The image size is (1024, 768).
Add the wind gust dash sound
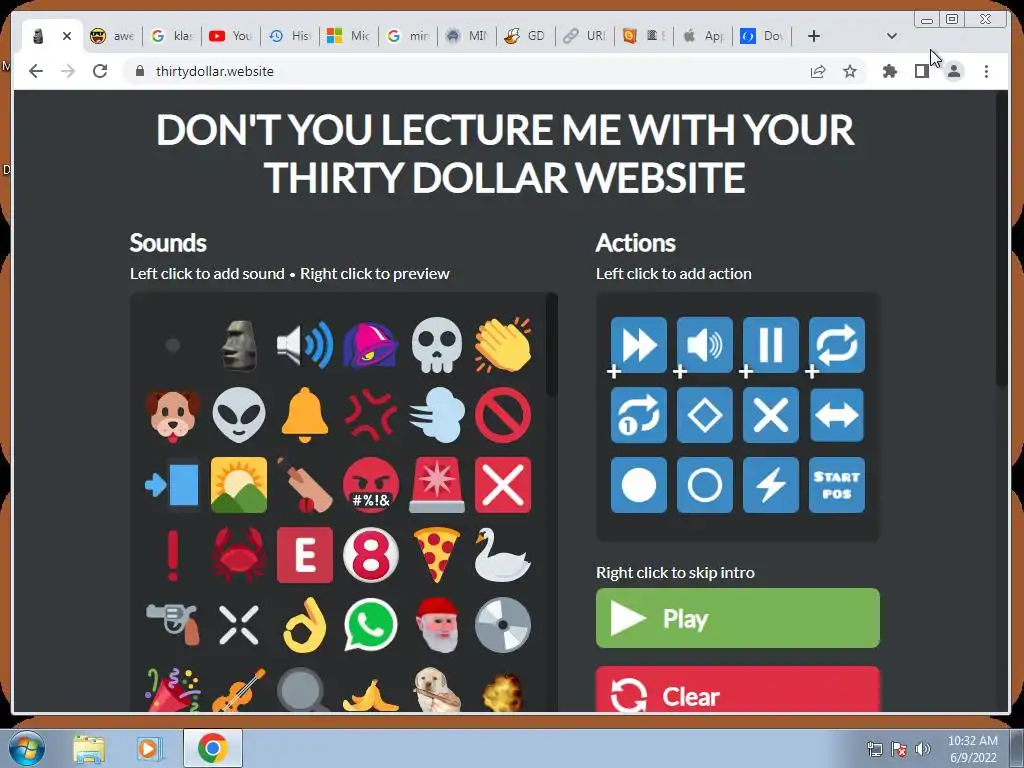437,415
